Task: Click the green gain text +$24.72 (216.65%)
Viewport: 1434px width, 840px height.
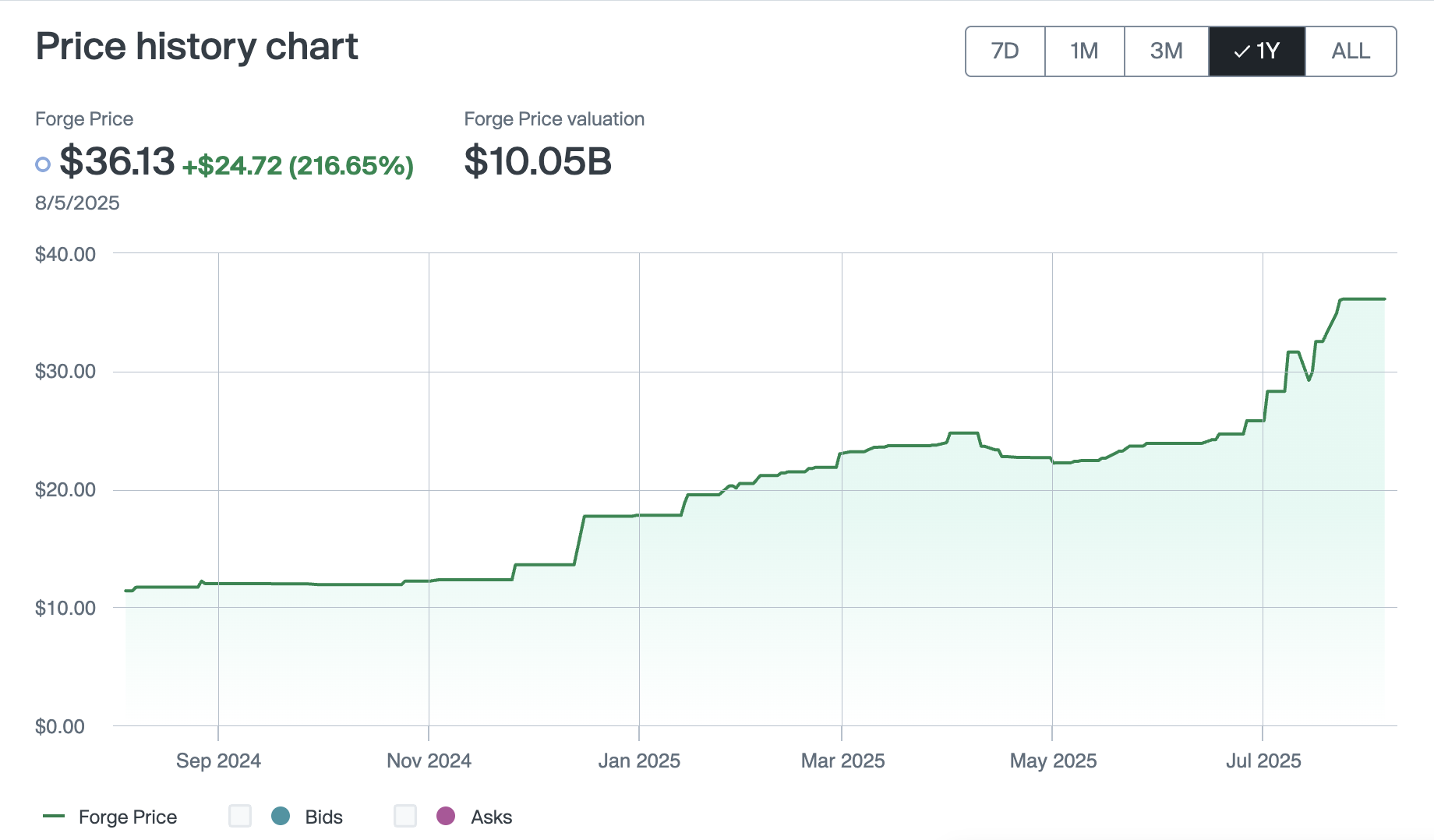Action: click(298, 166)
